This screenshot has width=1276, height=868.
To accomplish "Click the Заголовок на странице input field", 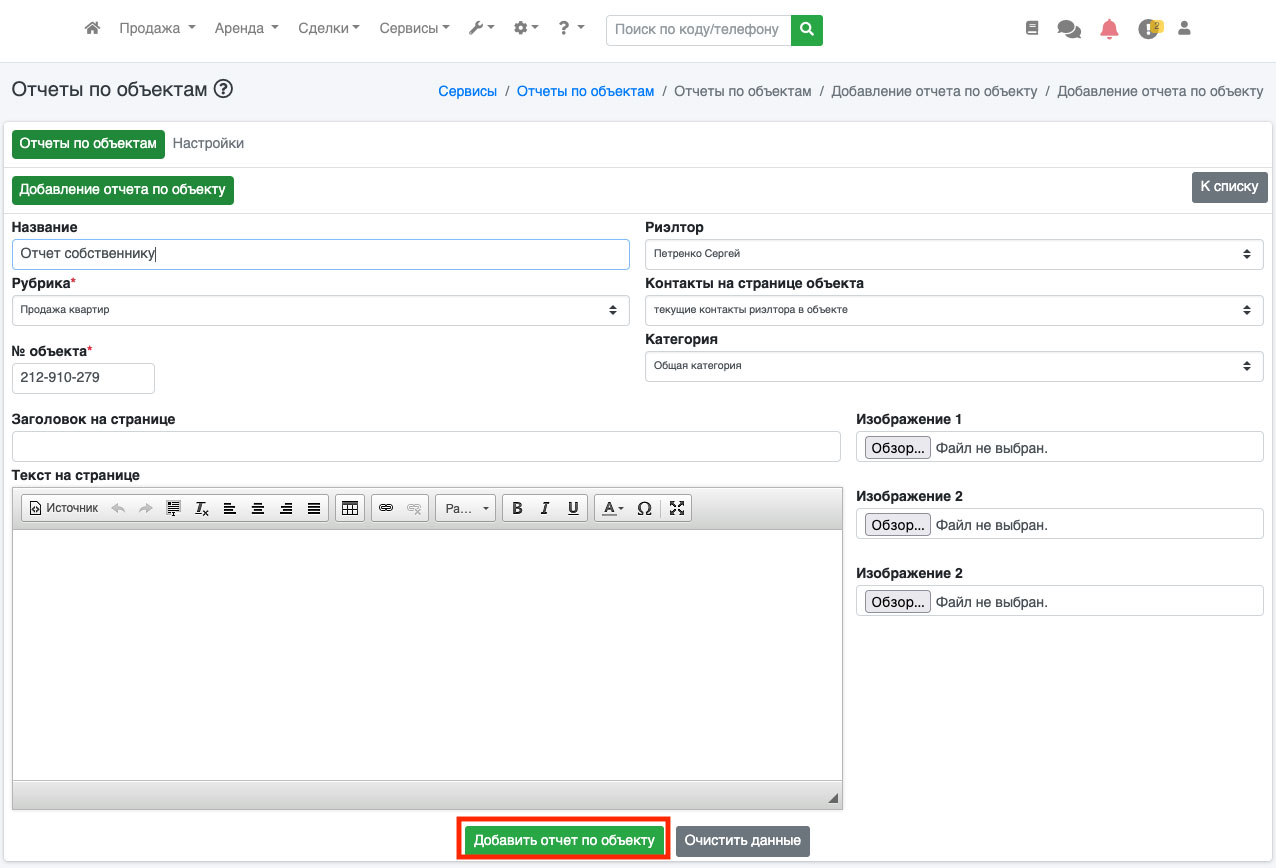I will point(426,447).
